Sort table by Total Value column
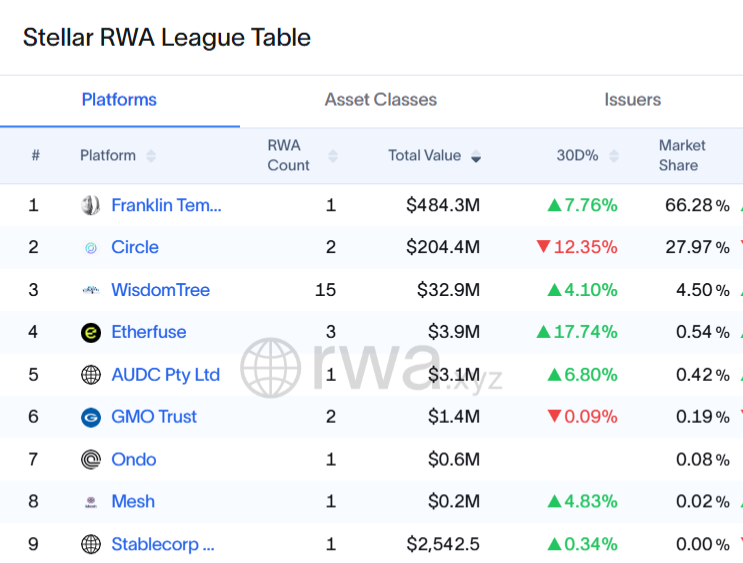743x563 pixels. tap(476, 156)
